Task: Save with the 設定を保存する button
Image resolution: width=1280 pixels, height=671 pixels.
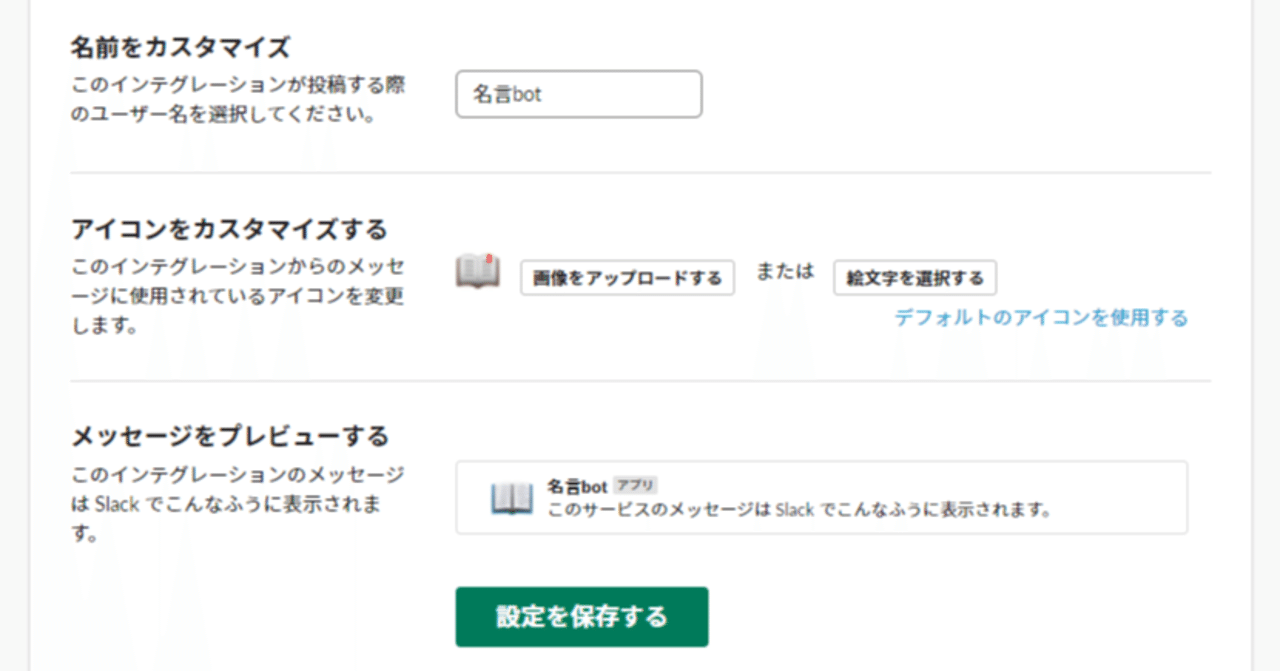Action: click(582, 617)
